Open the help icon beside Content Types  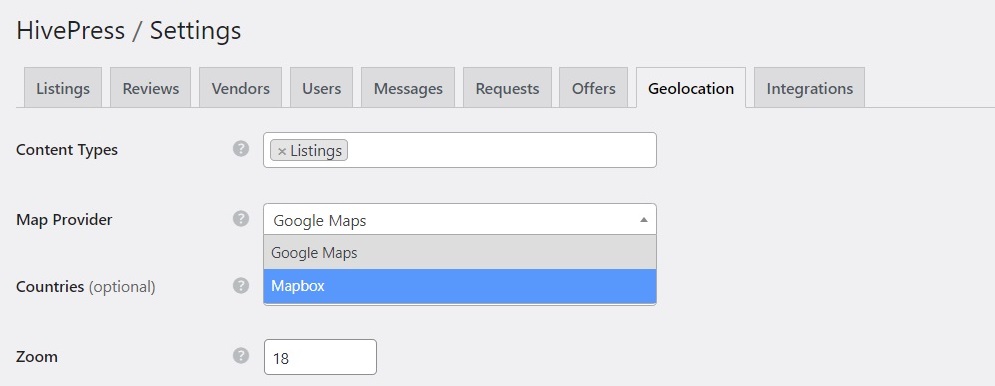241,149
